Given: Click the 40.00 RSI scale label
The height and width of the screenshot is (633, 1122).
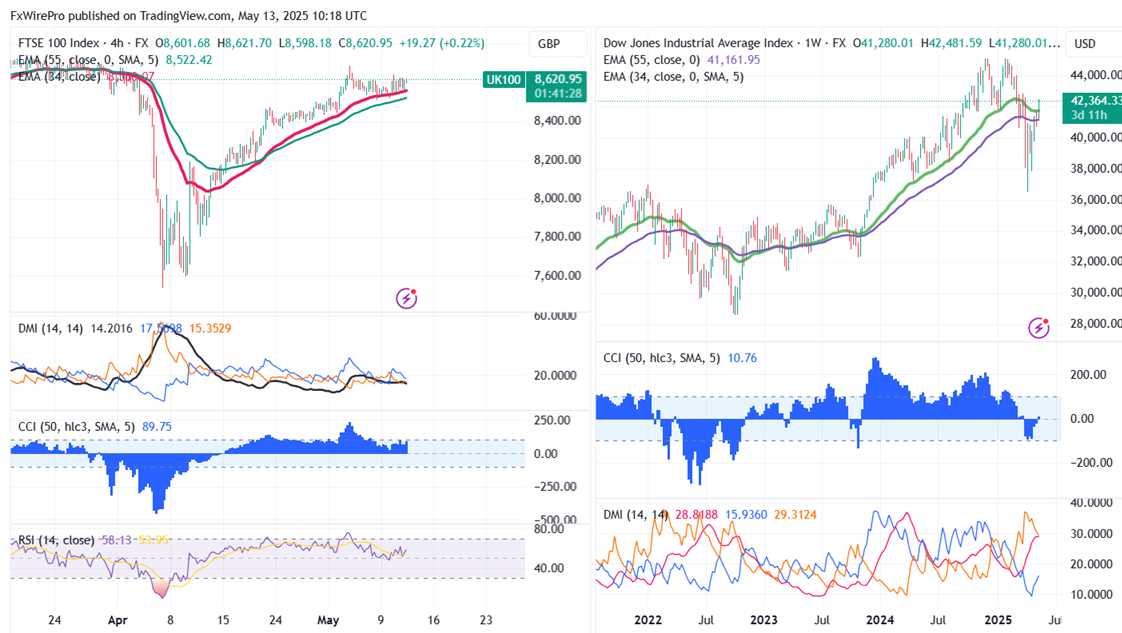Looking at the screenshot, I should 549,568.
